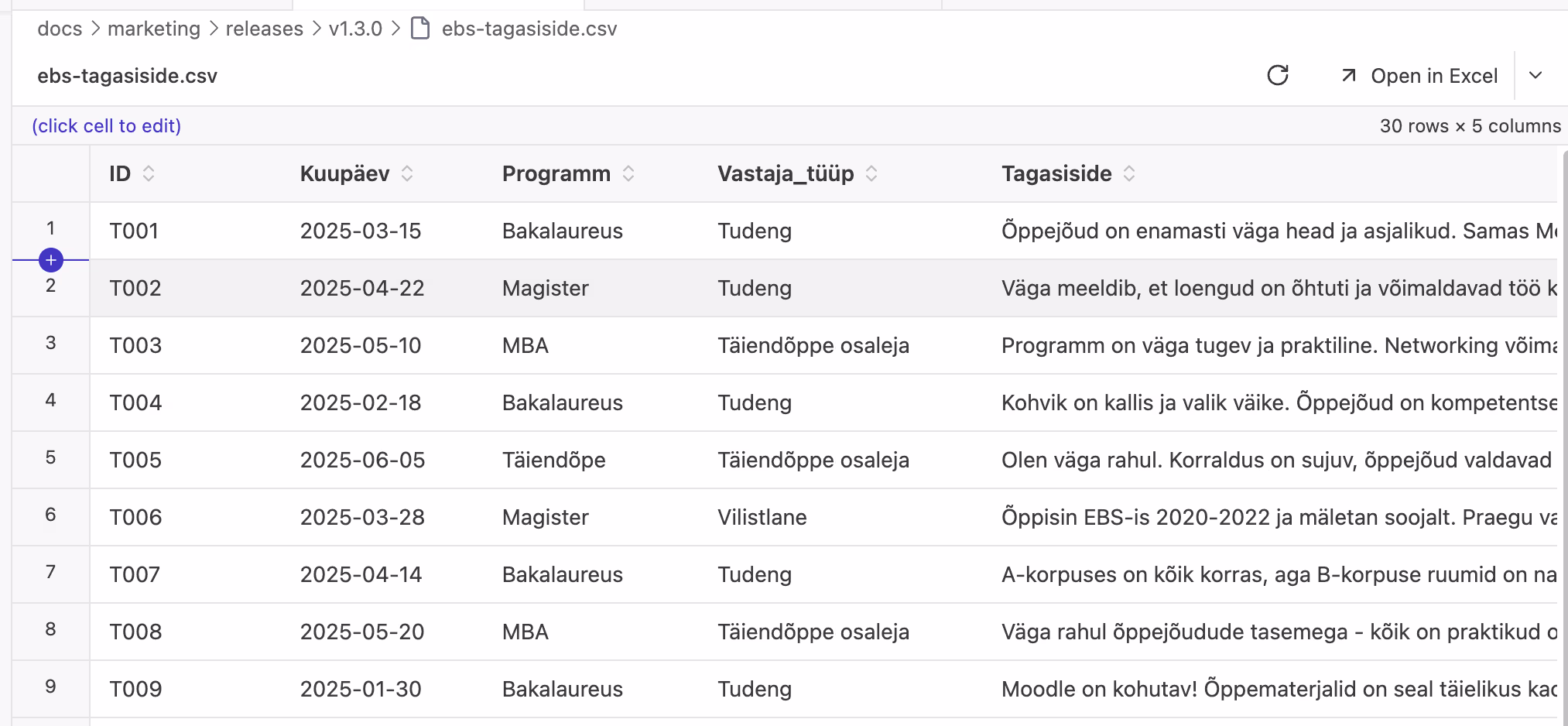
Task: Sort by the ID column arrows
Action: [149, 173]
